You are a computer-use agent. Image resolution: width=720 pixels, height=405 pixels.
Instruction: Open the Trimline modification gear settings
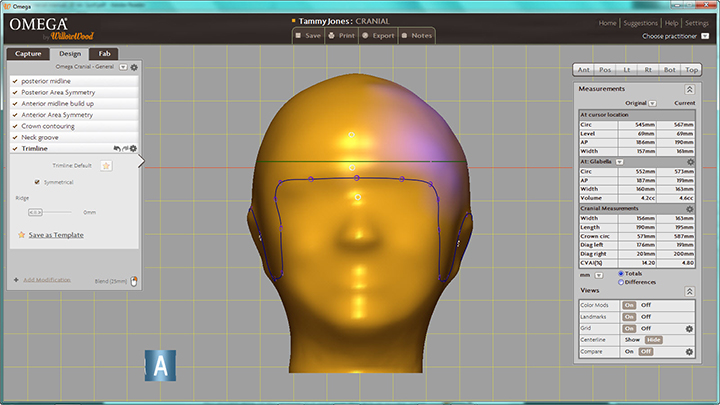click(133, 148)
